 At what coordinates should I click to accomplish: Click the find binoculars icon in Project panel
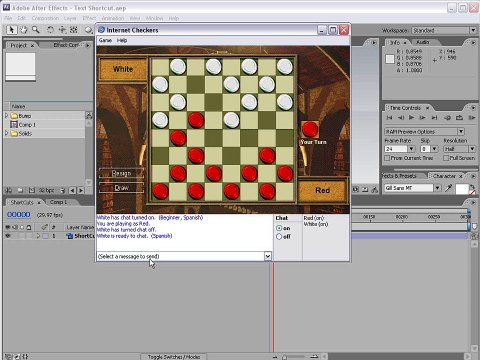click(x=9, y=190)
